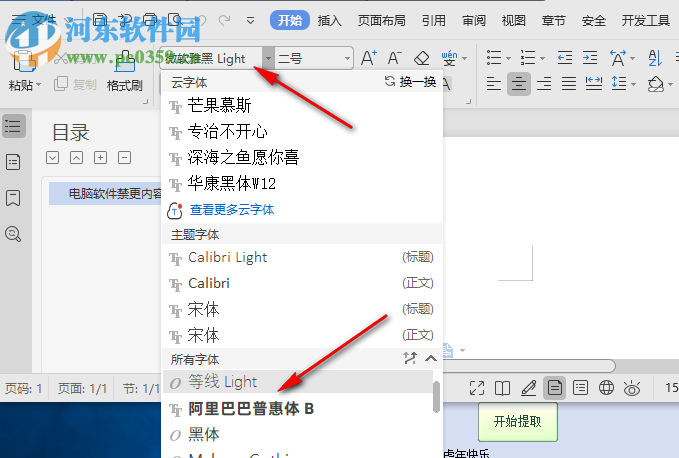The width and height of the screenshot is (679, 458).
Task: Toggle eye protection mode icon
Action: [x=632, y=388]
